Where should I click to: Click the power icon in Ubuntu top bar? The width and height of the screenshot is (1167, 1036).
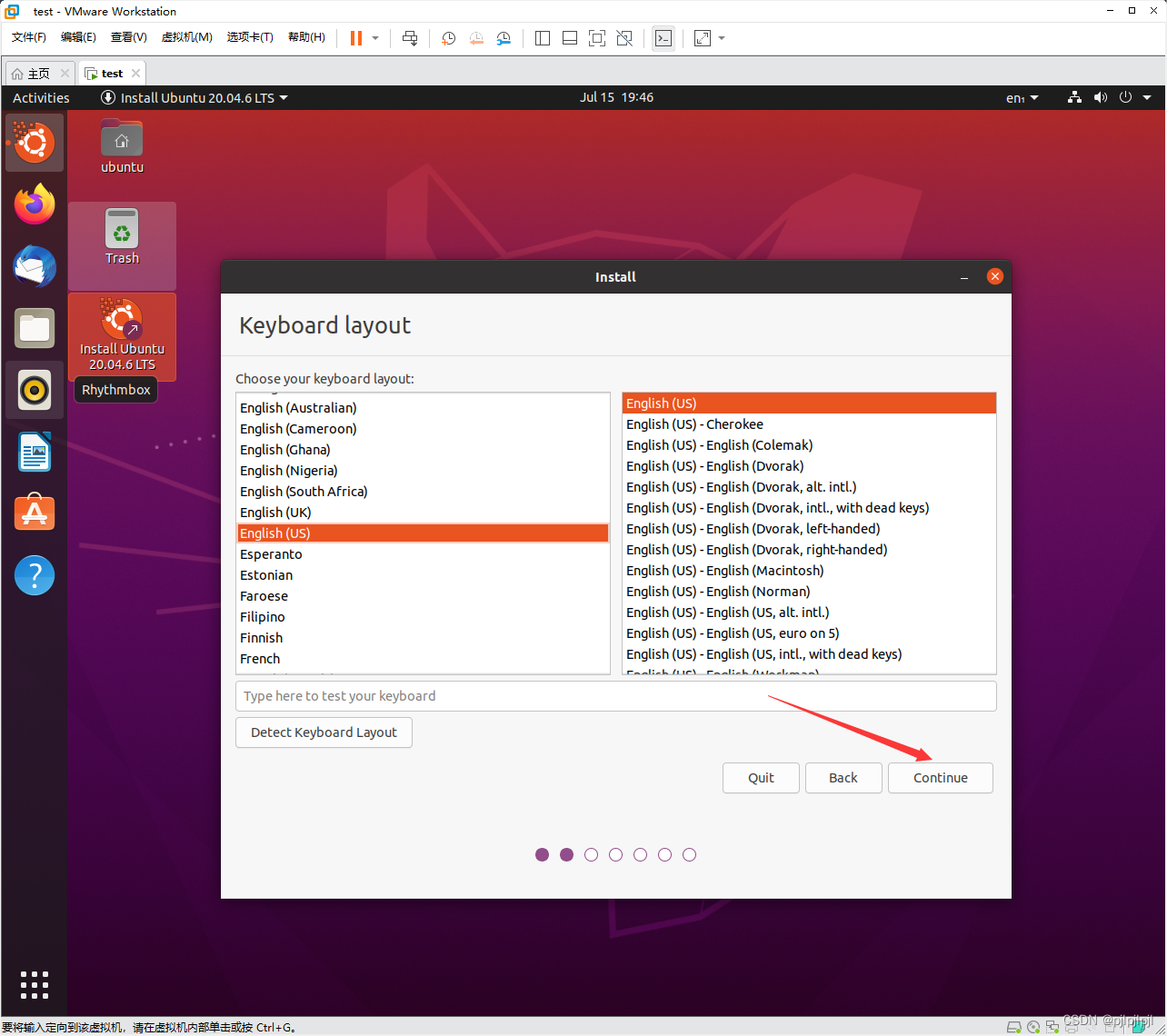pyautogui.click(x=1126, y=97)
